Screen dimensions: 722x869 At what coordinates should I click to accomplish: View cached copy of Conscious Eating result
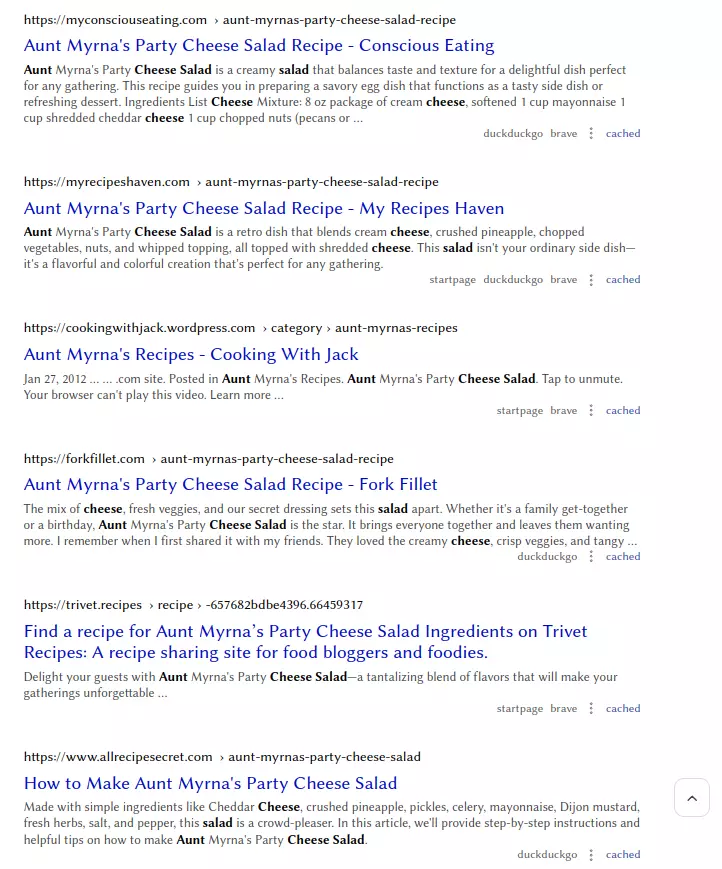[623, 134]
